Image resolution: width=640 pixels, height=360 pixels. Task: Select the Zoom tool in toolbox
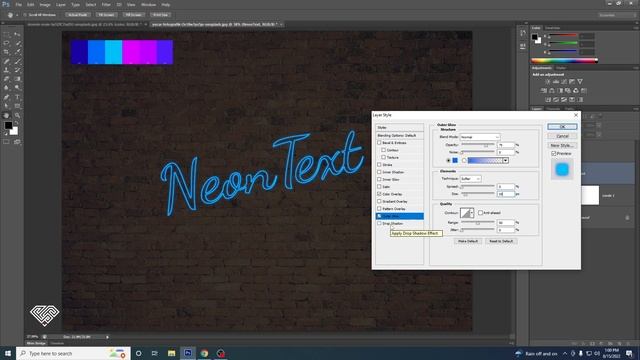pyautogui.click(x=17, y=116)
